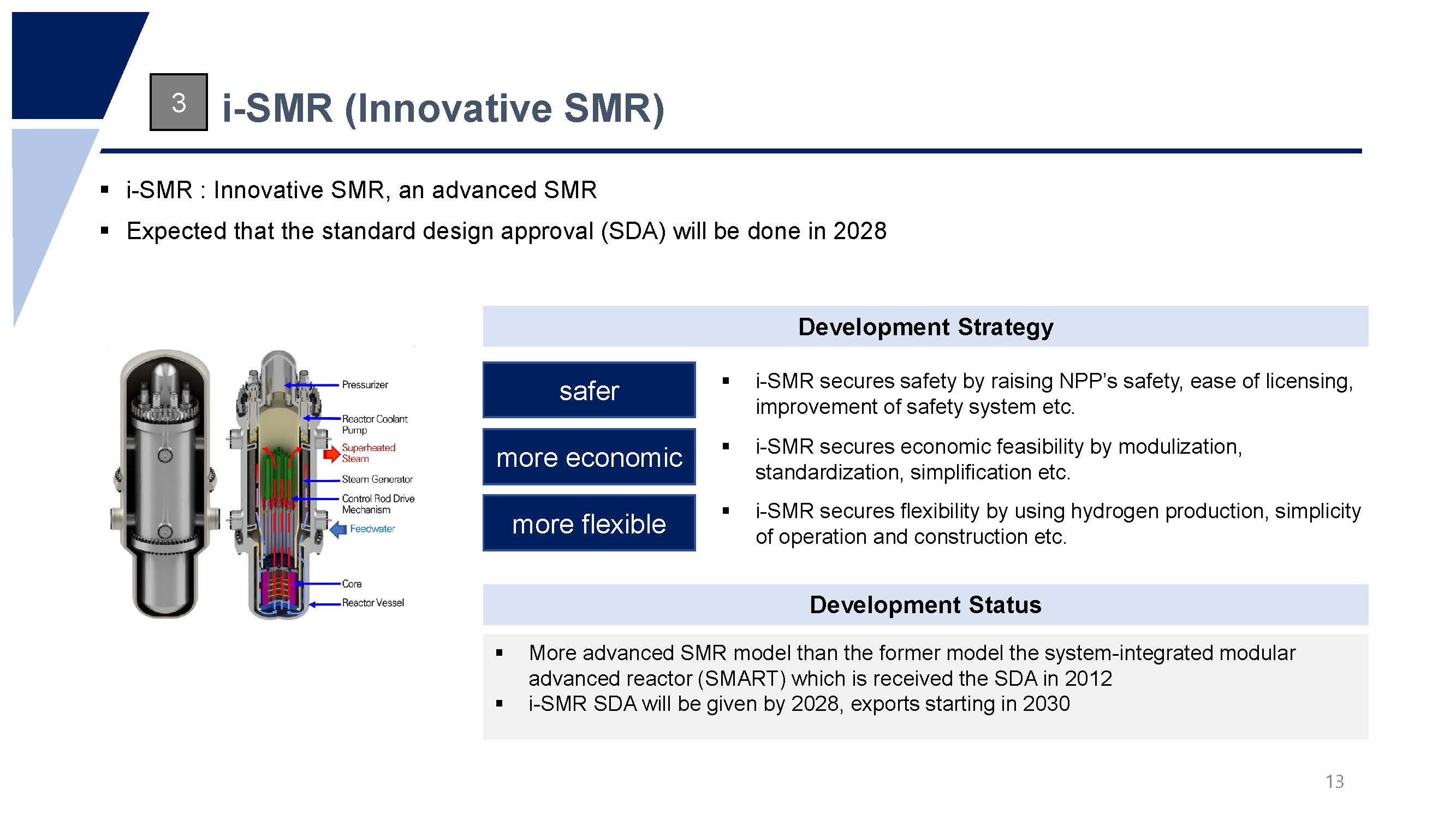
Task: Click the closed reactor vessel image
Action: [x=164, y=483]
